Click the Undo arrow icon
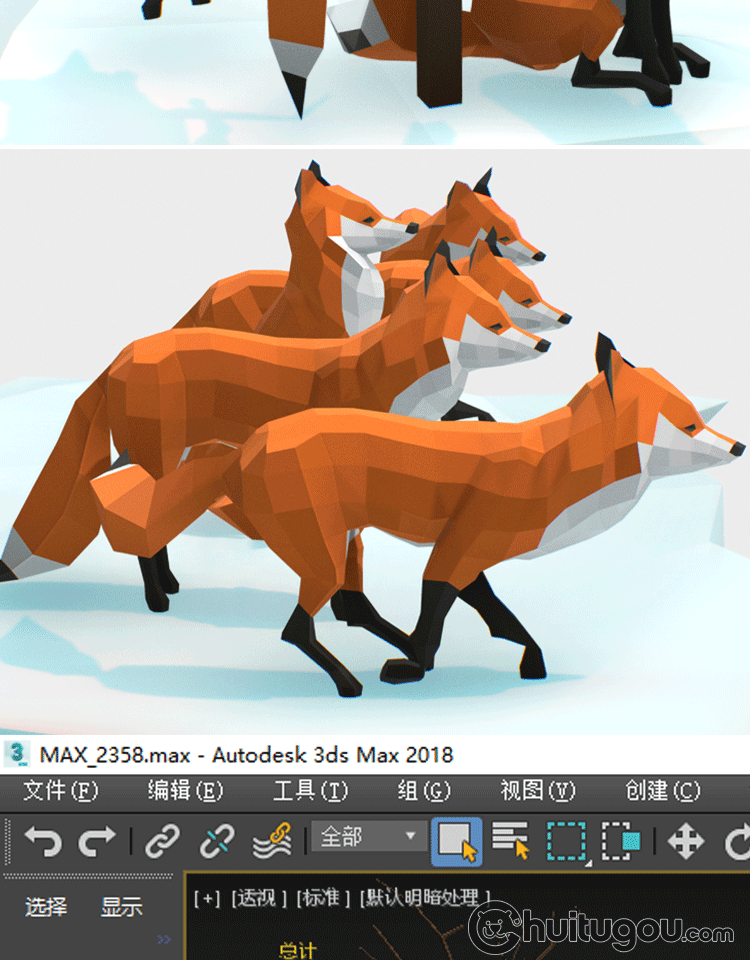 [x=42, y=842]
